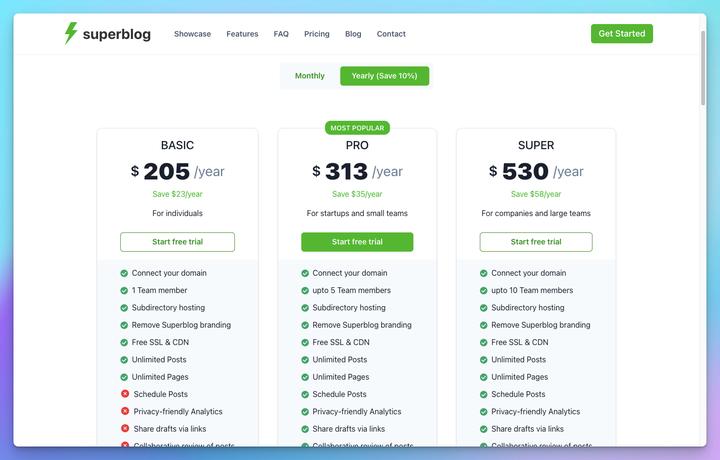Click the MOST POPULAR badge
The height and width of the screenshot is (460, 720).
click(357, 128)
